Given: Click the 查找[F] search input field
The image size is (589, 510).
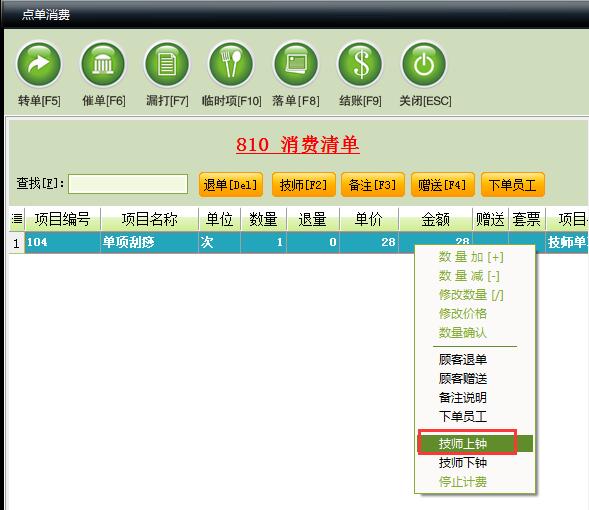Looking at the screenshot, I should coord(128,184).
